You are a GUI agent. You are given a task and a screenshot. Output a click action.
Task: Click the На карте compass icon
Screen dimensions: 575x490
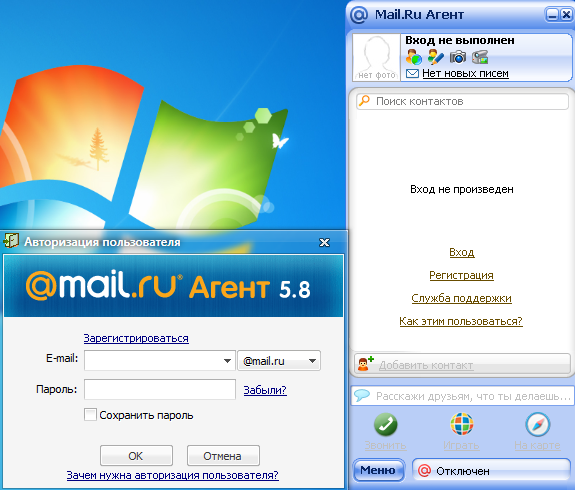[538, 424]
